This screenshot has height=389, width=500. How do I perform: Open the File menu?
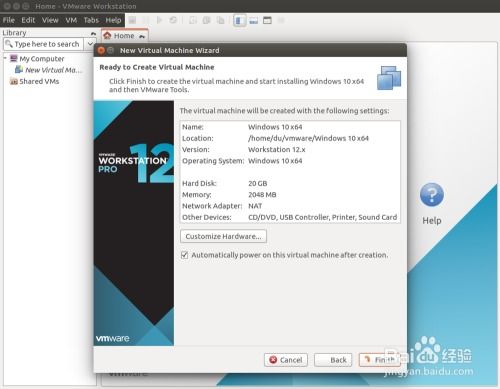tap(9, 20)
